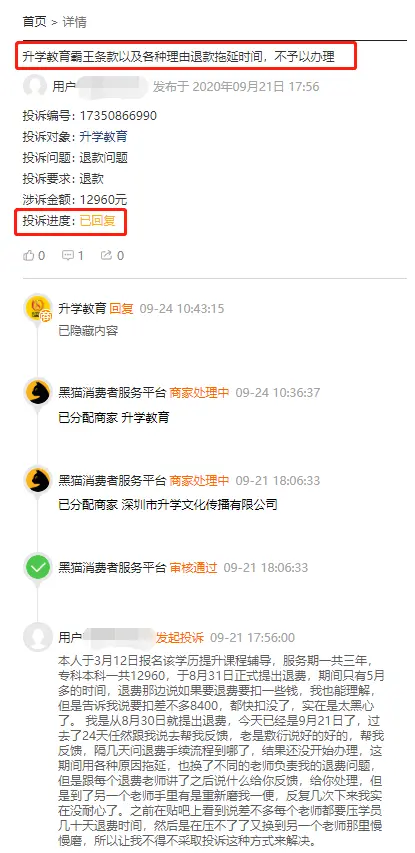Click the black cat avatar beside 已分配商家 升学教育
The height and width of the screenshot is (853, 415).
(x=38, y=392)
